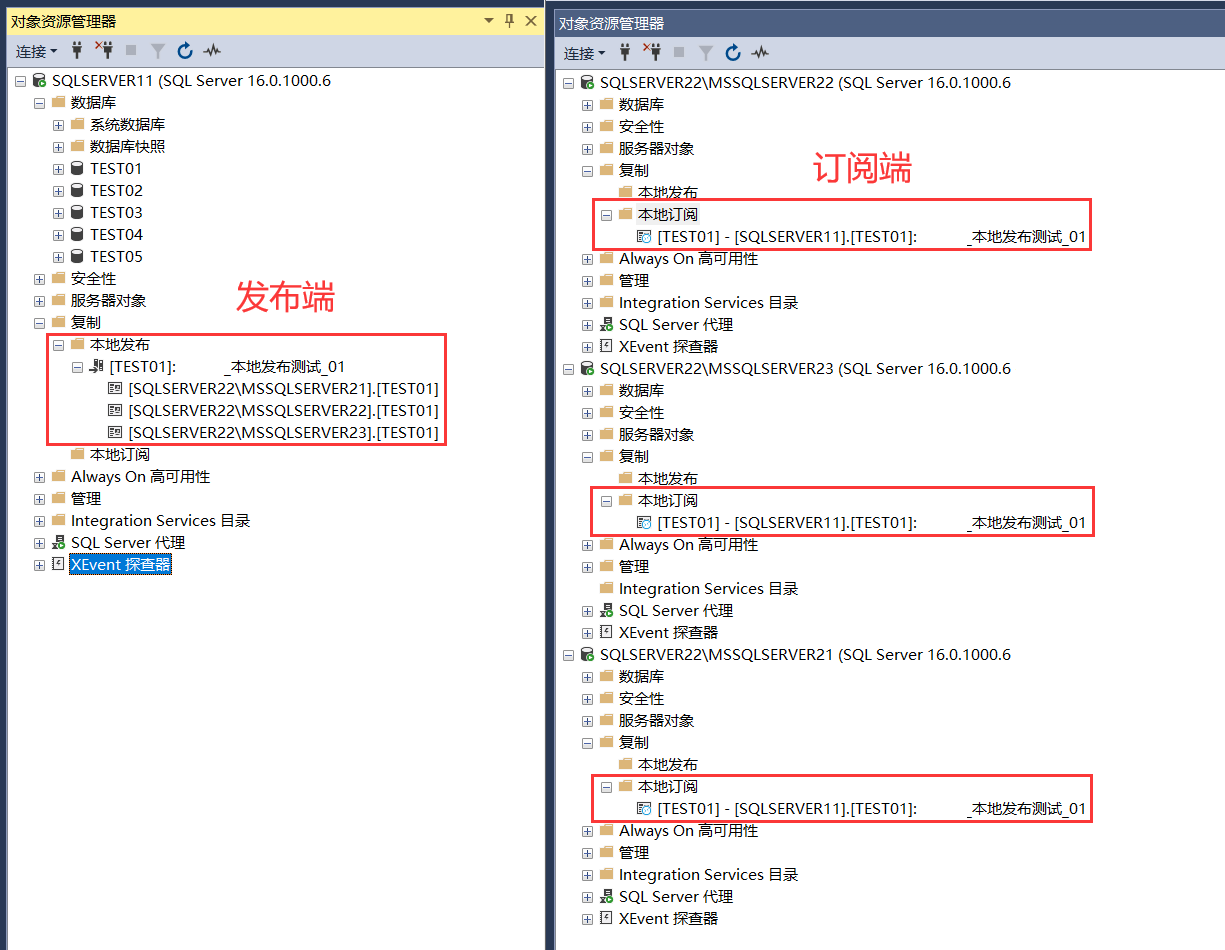Image resolution: width=1225 pixels, height=950 pixels.
Task: Click the disconnect icon in SQLSERVER11 panel toolbar
Action: click(103, 50)
